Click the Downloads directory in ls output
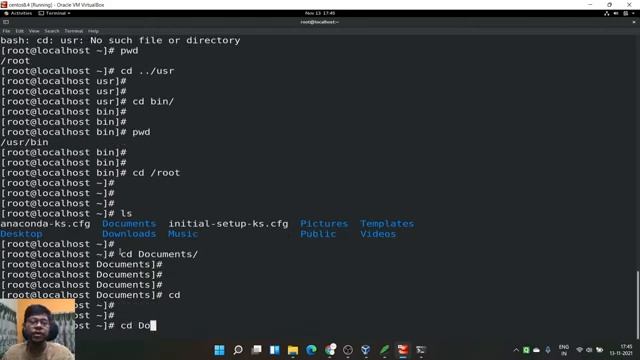640x360 pixels. click(129, 234)
